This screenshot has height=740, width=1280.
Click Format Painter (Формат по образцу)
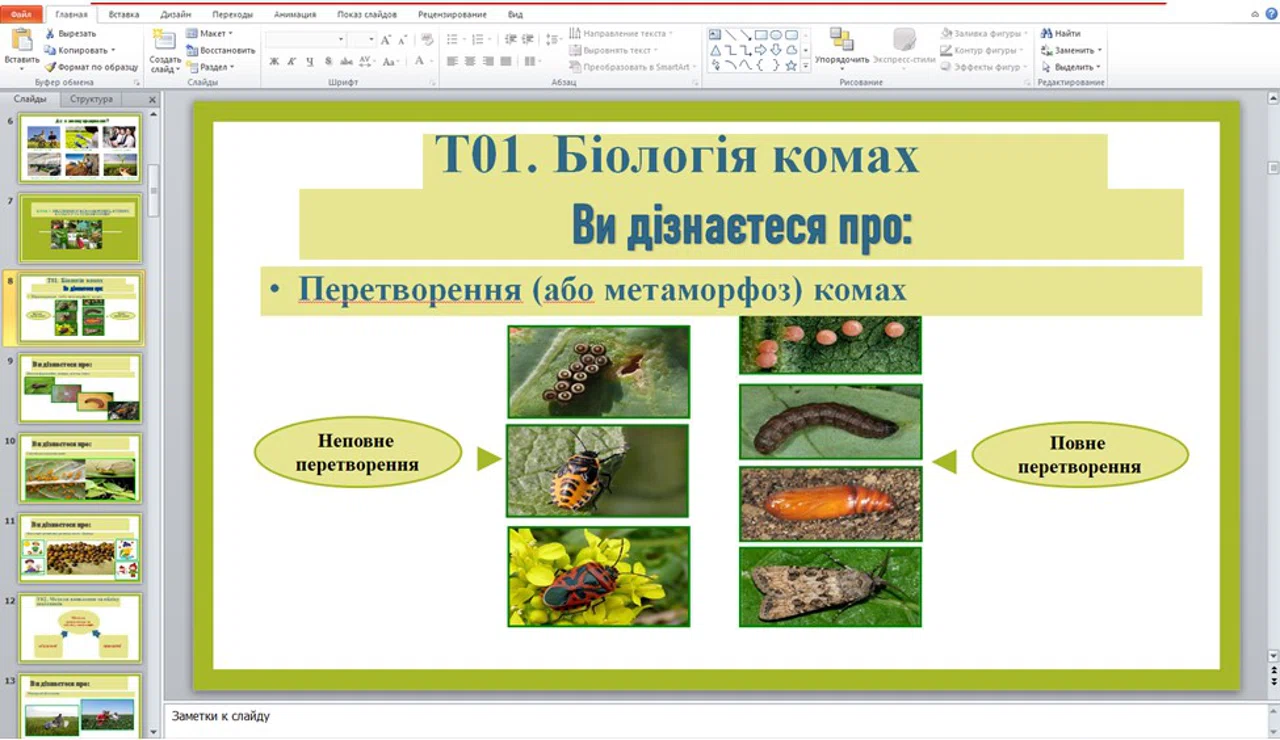(91, 67)
